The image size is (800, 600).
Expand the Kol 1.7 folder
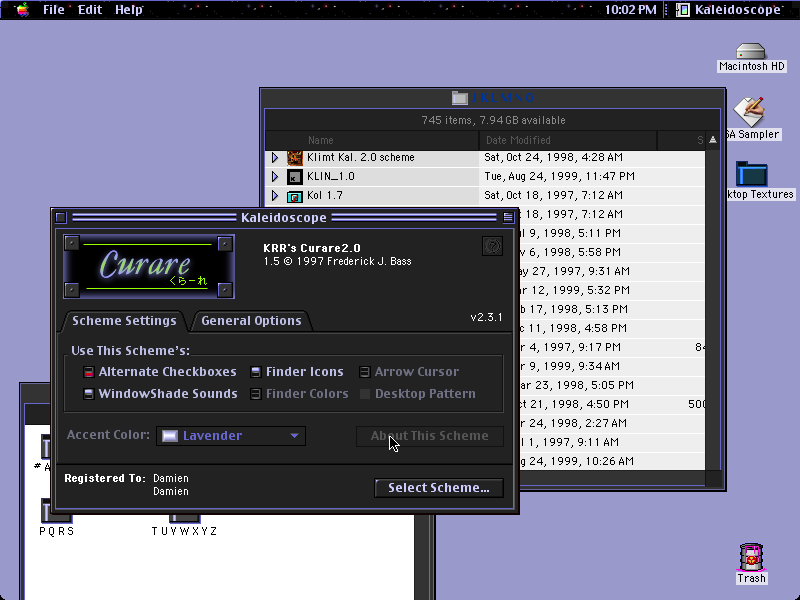[x=275, y=195]
